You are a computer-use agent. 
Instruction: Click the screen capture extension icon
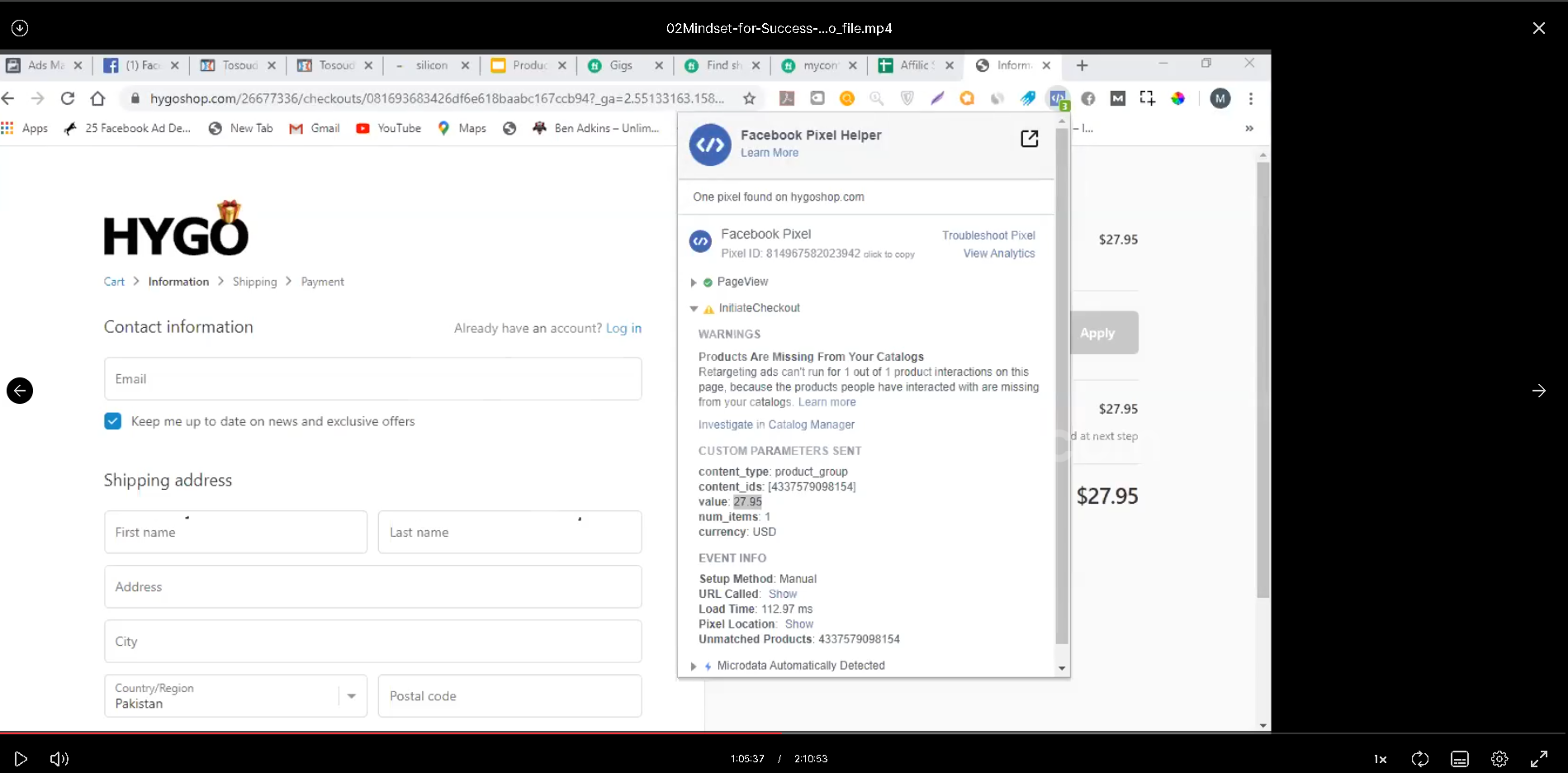[1148, 98]
